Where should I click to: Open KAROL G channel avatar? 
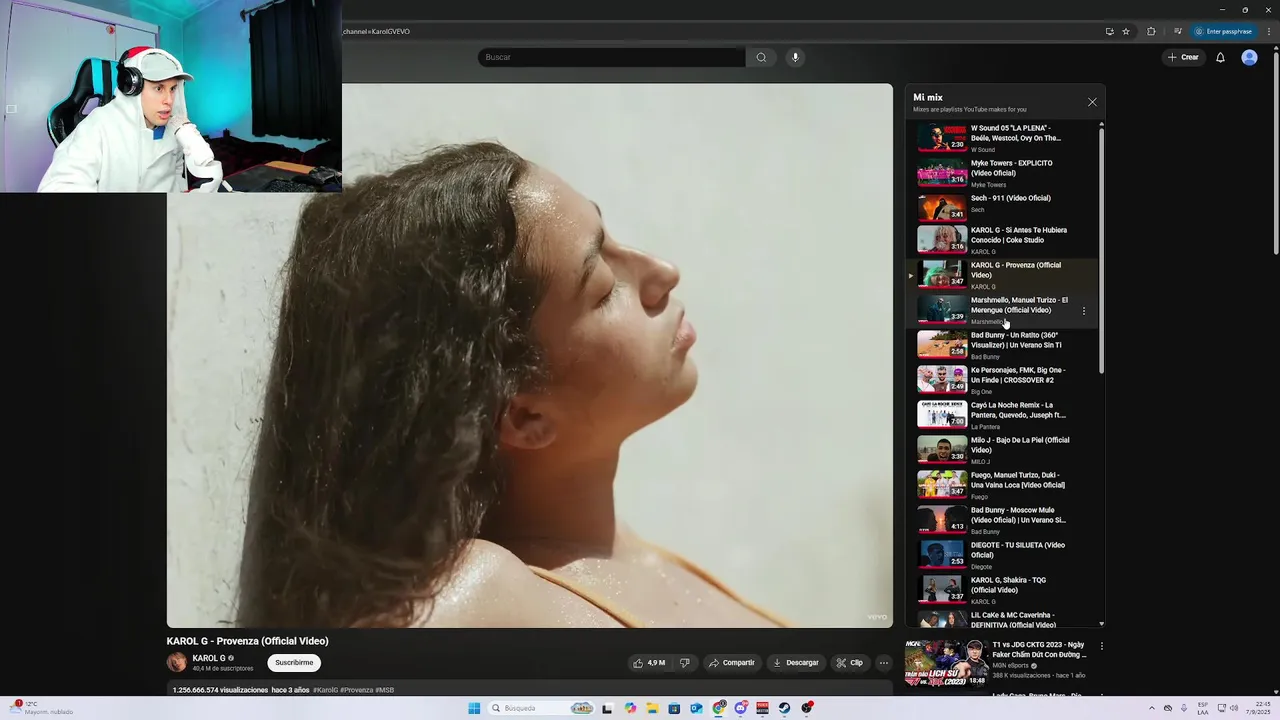coord(177,662)
